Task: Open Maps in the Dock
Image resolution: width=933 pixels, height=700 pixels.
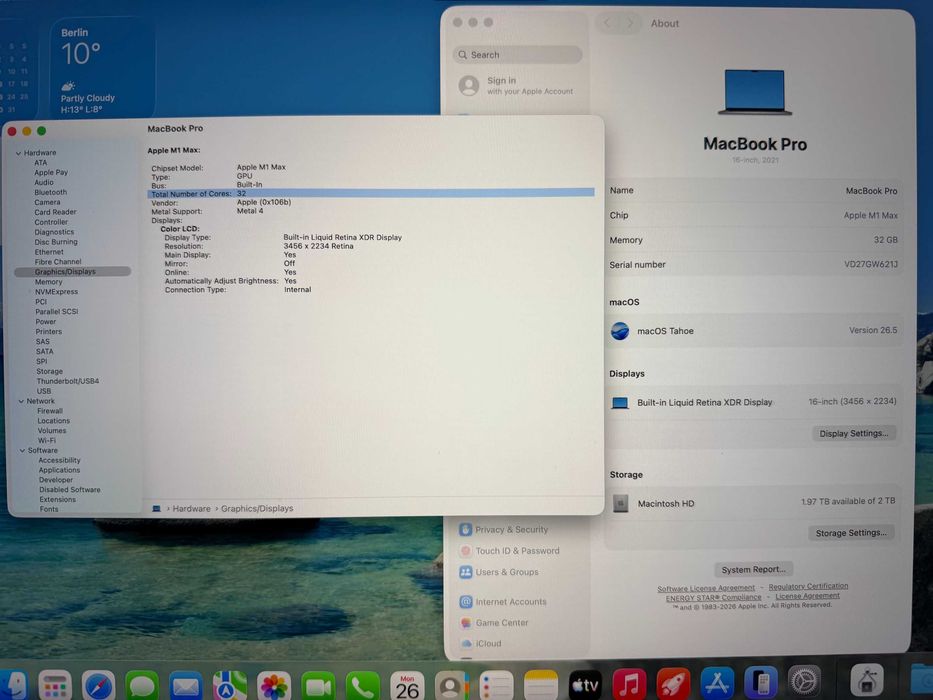Action: [x=230, y=685]
